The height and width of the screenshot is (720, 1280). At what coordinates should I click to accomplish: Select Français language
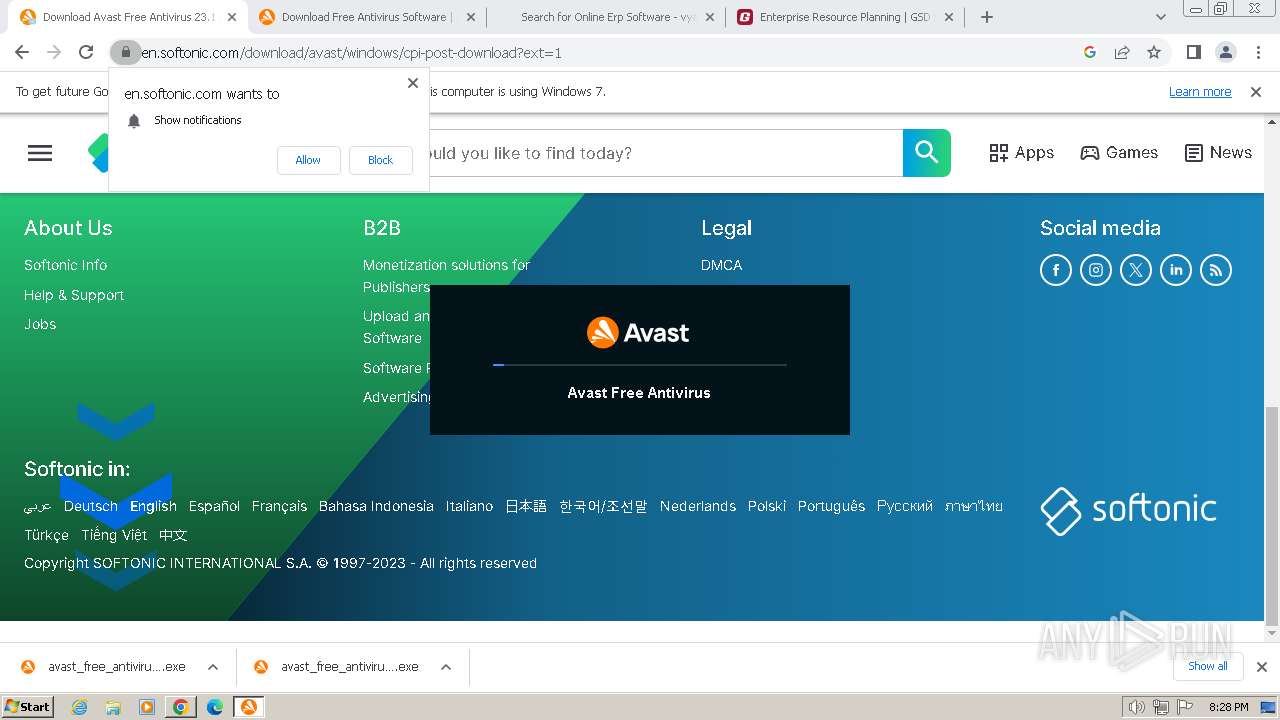279,506
